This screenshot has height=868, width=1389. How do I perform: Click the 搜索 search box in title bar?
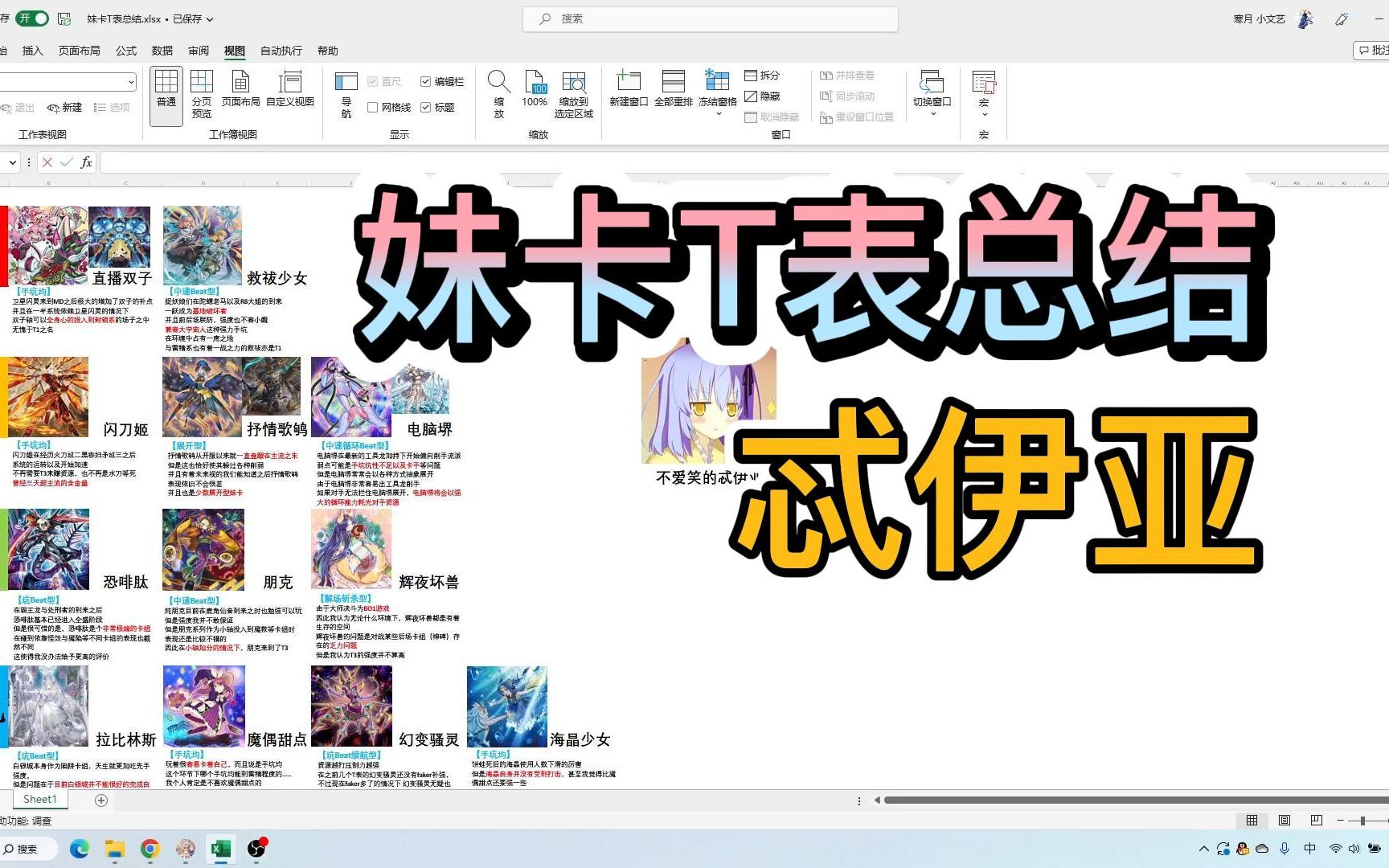711,18
